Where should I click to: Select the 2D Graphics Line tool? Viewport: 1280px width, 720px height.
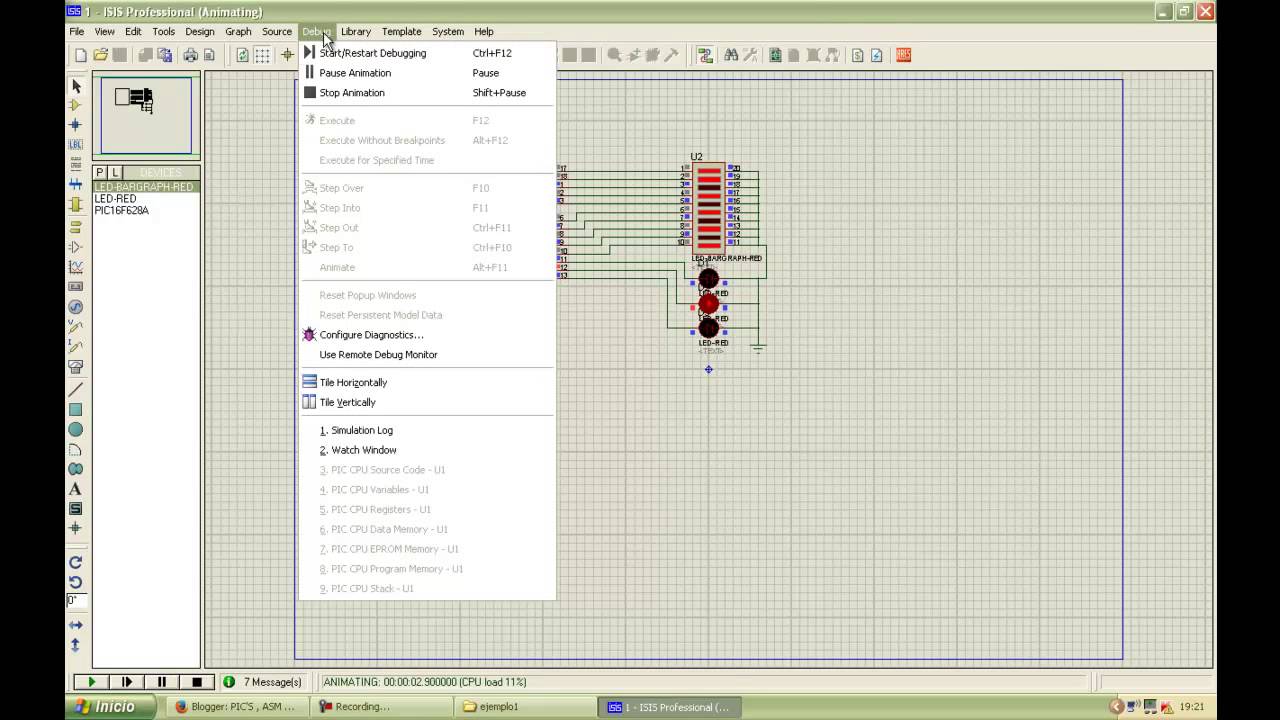(x=75, y=389)
